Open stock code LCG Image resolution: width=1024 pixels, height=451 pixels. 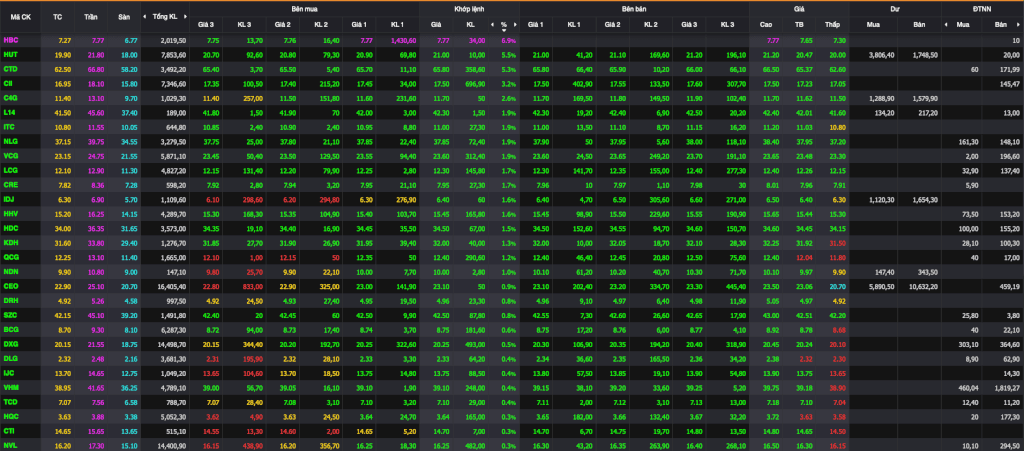[10, 170]
